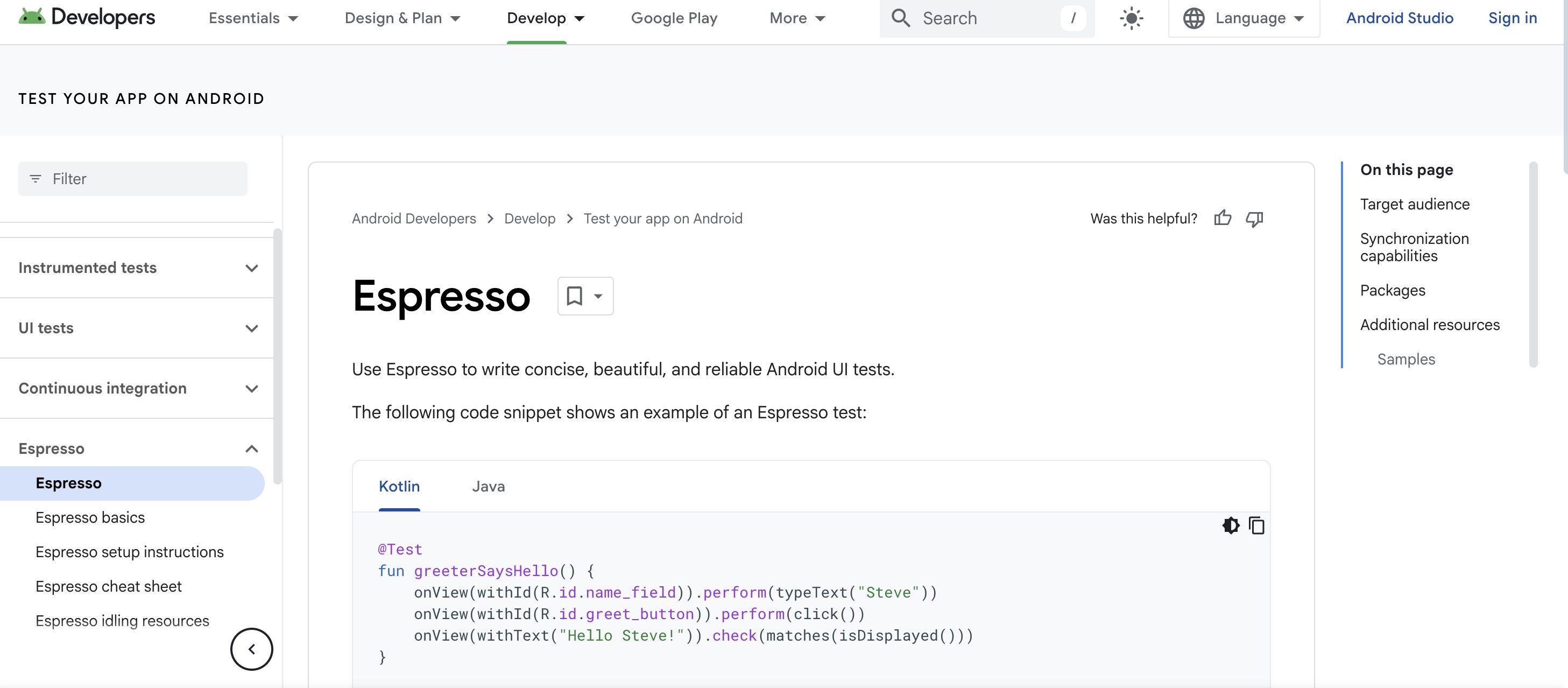Copy the code sample icon
The width and height of the screenshot is (1568, 688).
coord(1256,525)
